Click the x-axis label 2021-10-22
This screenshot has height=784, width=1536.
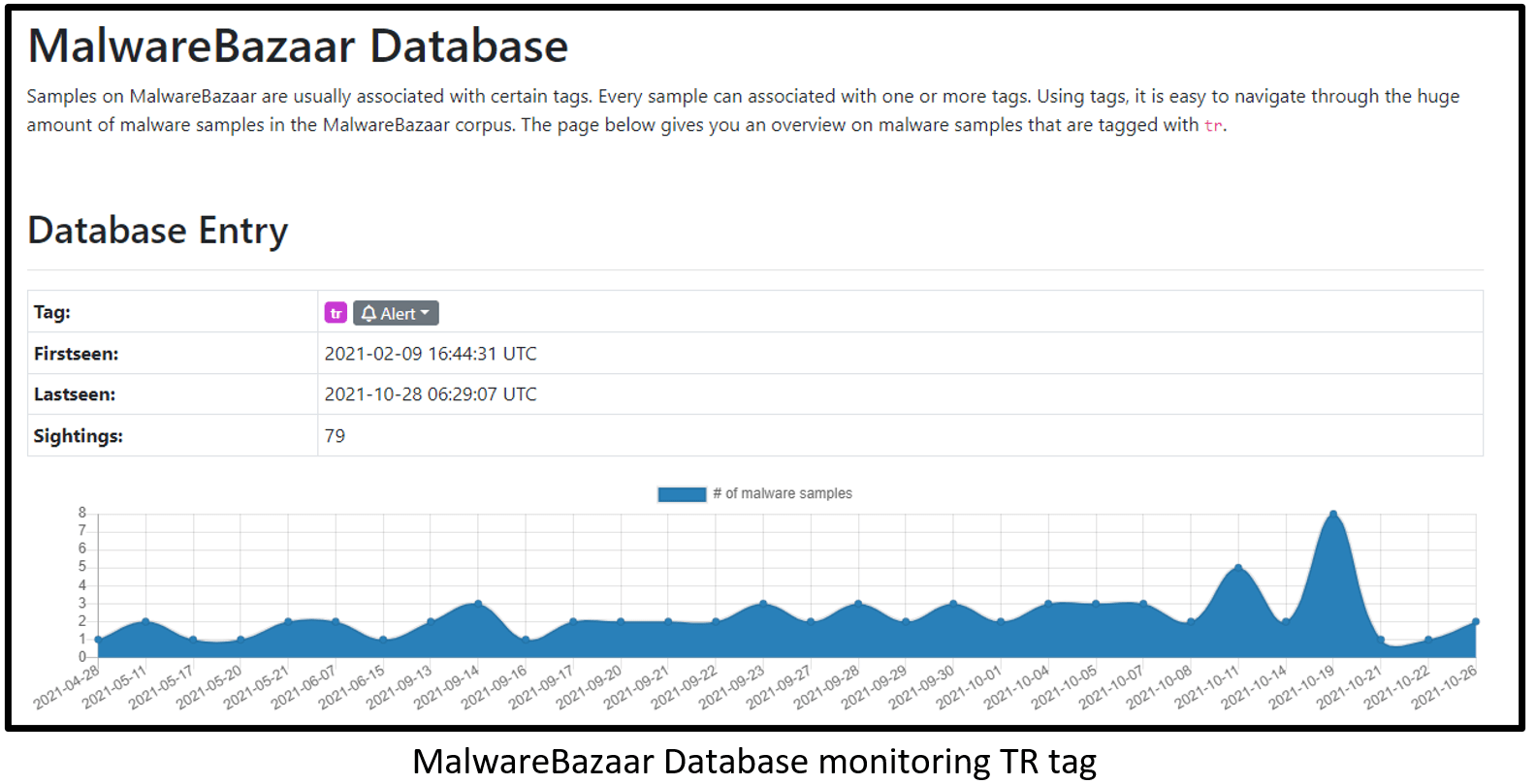coord(1397,686)
